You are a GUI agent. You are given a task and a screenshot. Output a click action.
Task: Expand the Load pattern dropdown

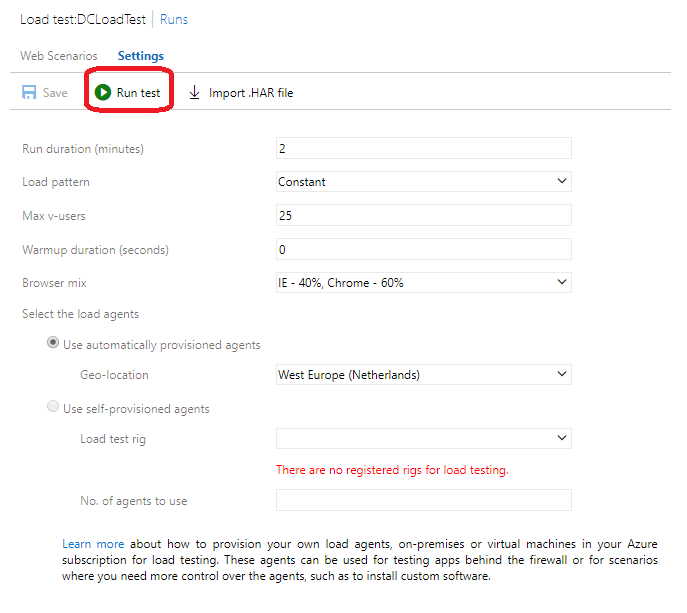(x=424, y=181)
